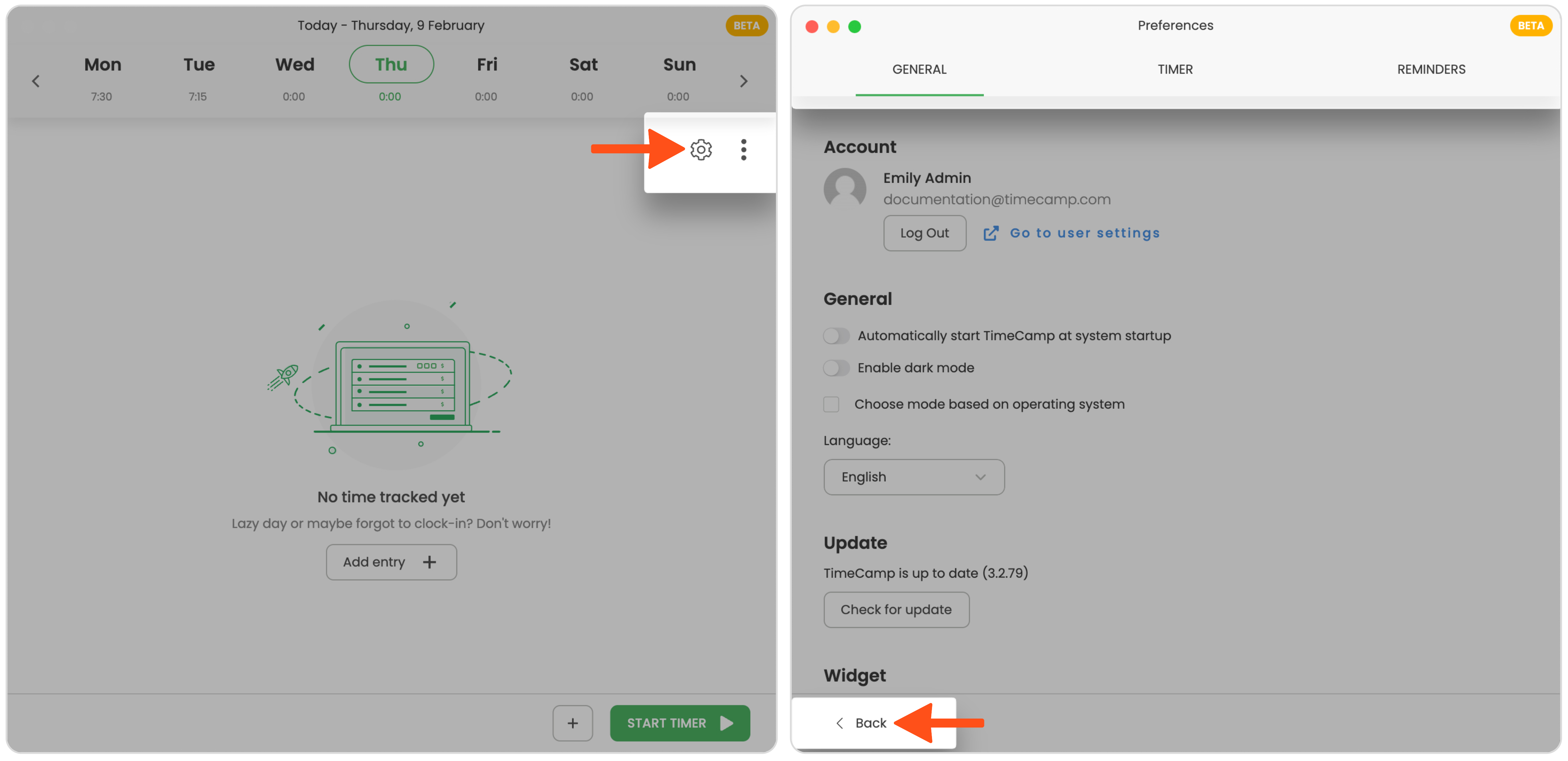This screenshot has height=761, width=1568.
Task: Enable dark mode toggle
Action: coord(837,368)
